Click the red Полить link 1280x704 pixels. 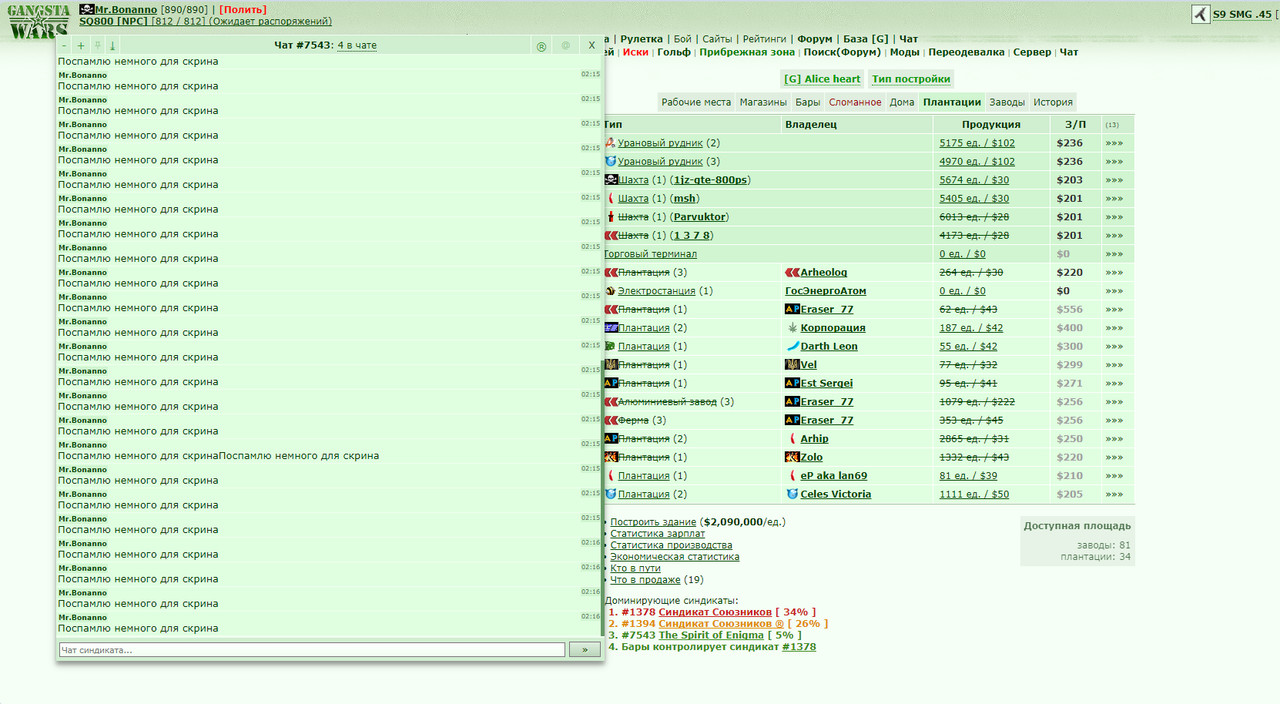242,9
